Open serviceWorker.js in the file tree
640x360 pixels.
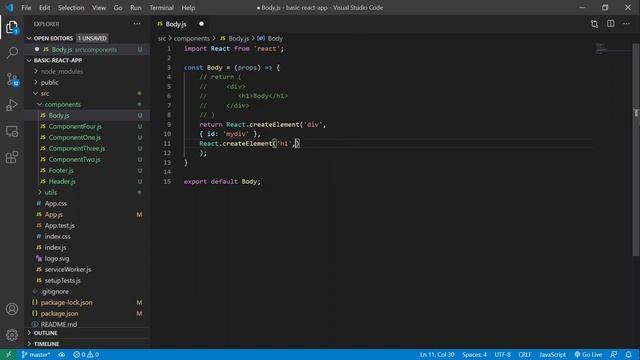68,269
